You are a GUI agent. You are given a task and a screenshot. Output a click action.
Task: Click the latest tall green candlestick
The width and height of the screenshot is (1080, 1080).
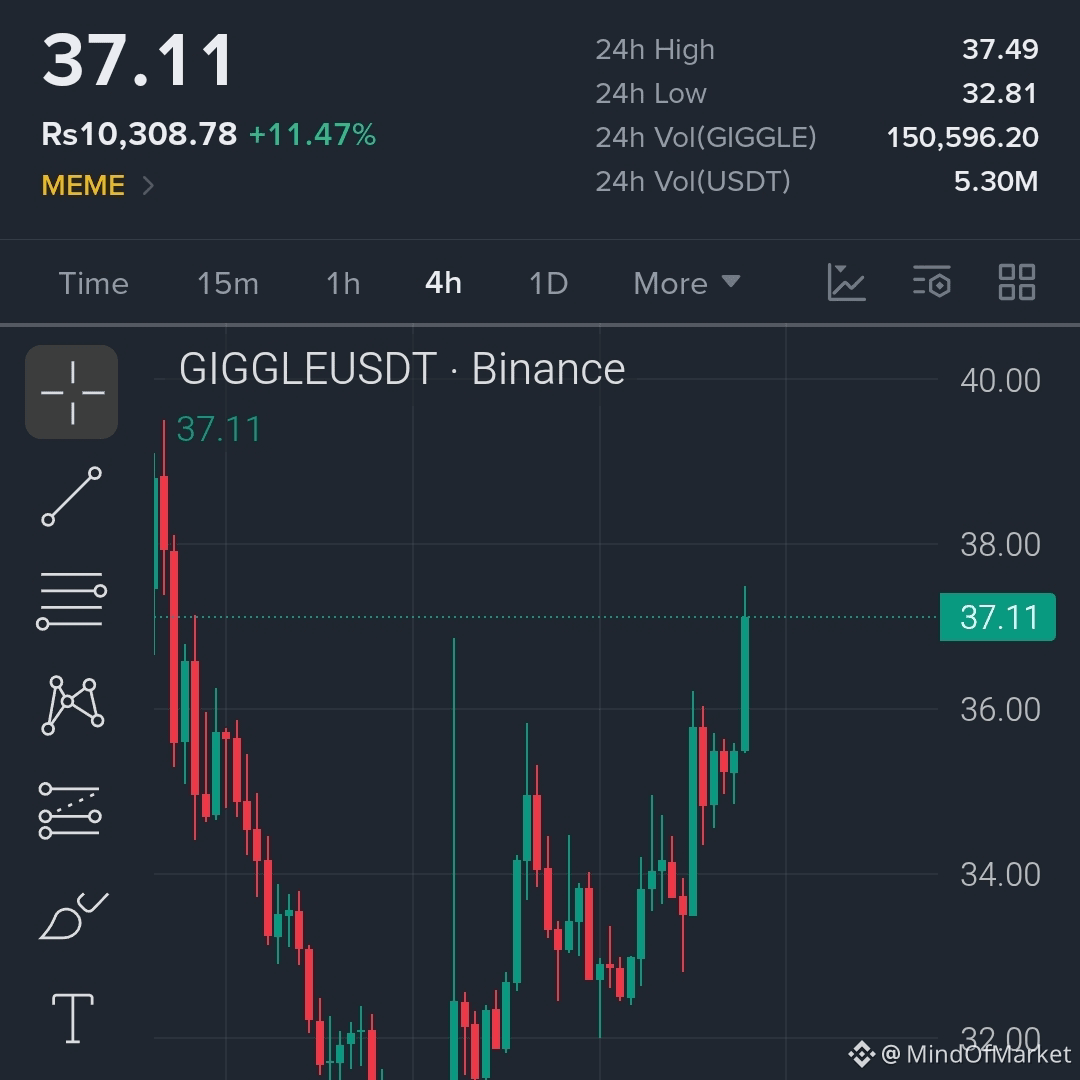point(745,683)
